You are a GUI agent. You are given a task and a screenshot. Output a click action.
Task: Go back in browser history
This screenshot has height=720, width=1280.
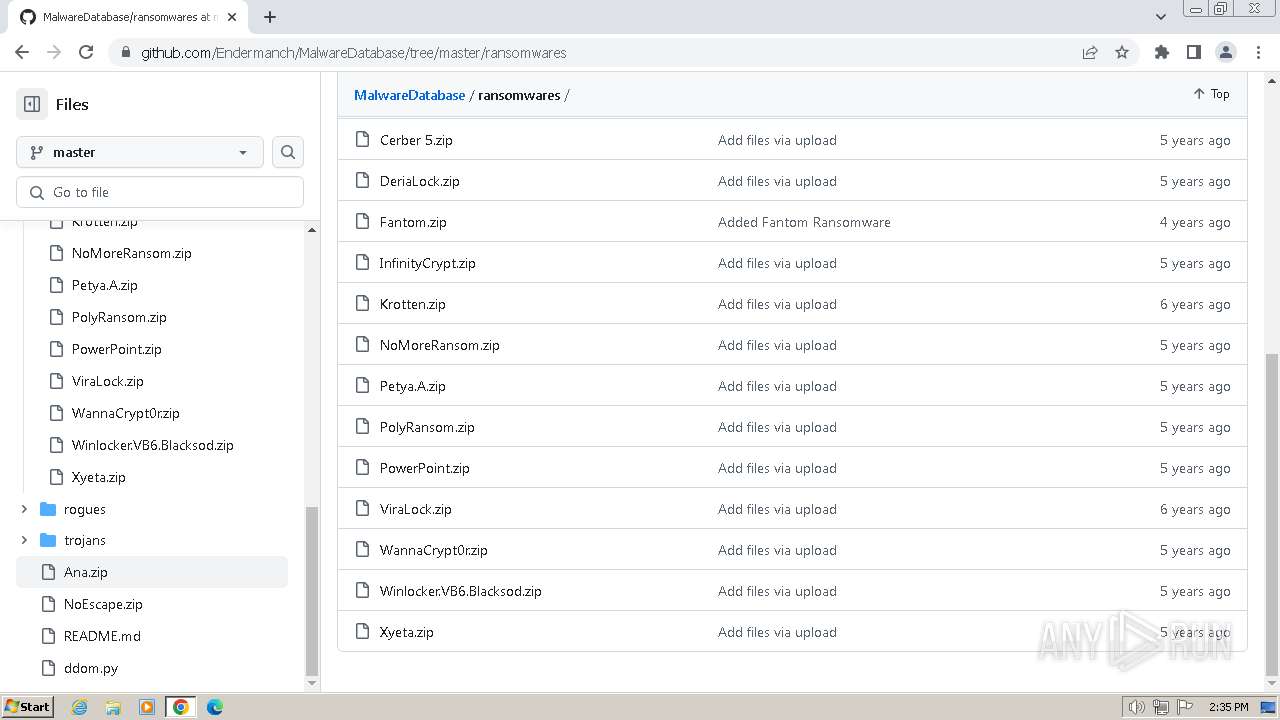point(22,52)
